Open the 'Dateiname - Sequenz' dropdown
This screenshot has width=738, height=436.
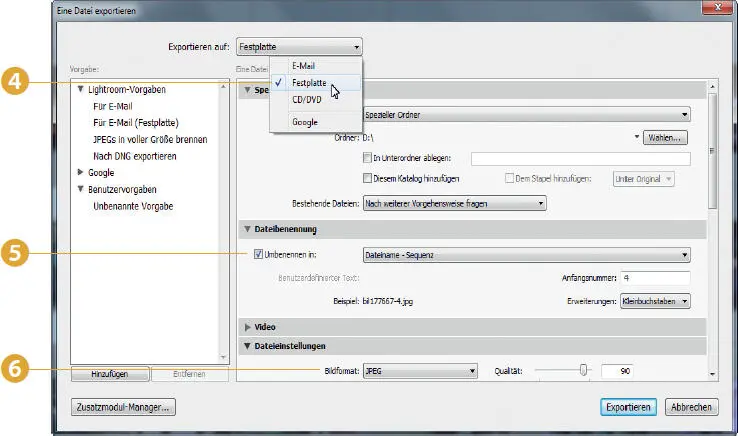[x=527, y=255]
